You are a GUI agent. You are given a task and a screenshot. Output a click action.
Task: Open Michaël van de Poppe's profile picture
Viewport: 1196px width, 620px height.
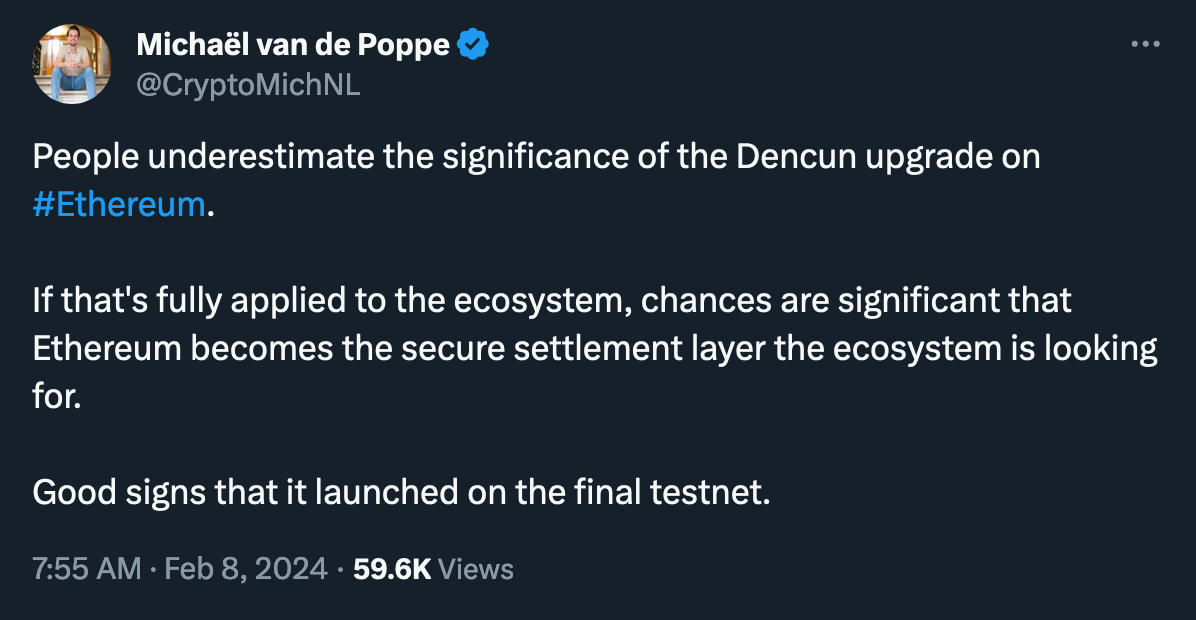coord(72,63)
